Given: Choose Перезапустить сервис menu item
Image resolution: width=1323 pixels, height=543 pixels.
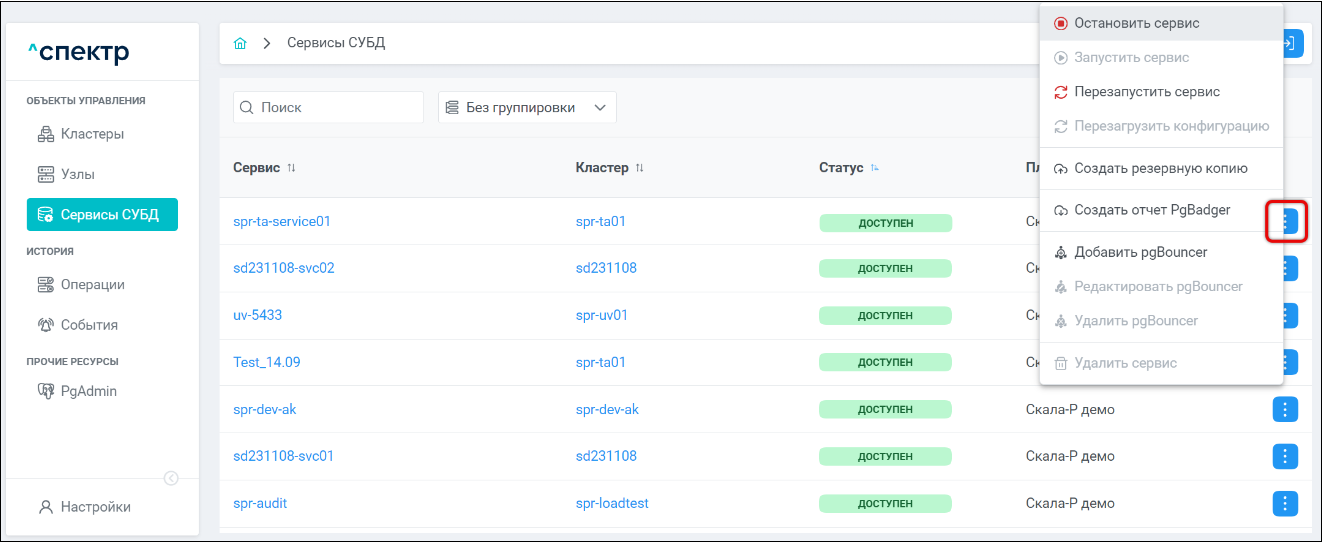Looking at the screenshot, I should 1146,92.
